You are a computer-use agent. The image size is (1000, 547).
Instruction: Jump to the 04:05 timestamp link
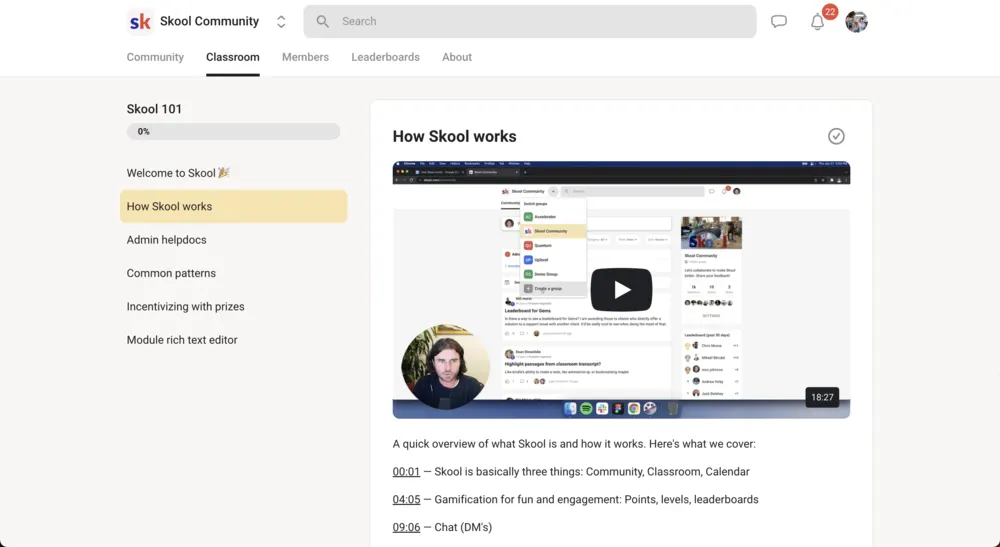406,499
